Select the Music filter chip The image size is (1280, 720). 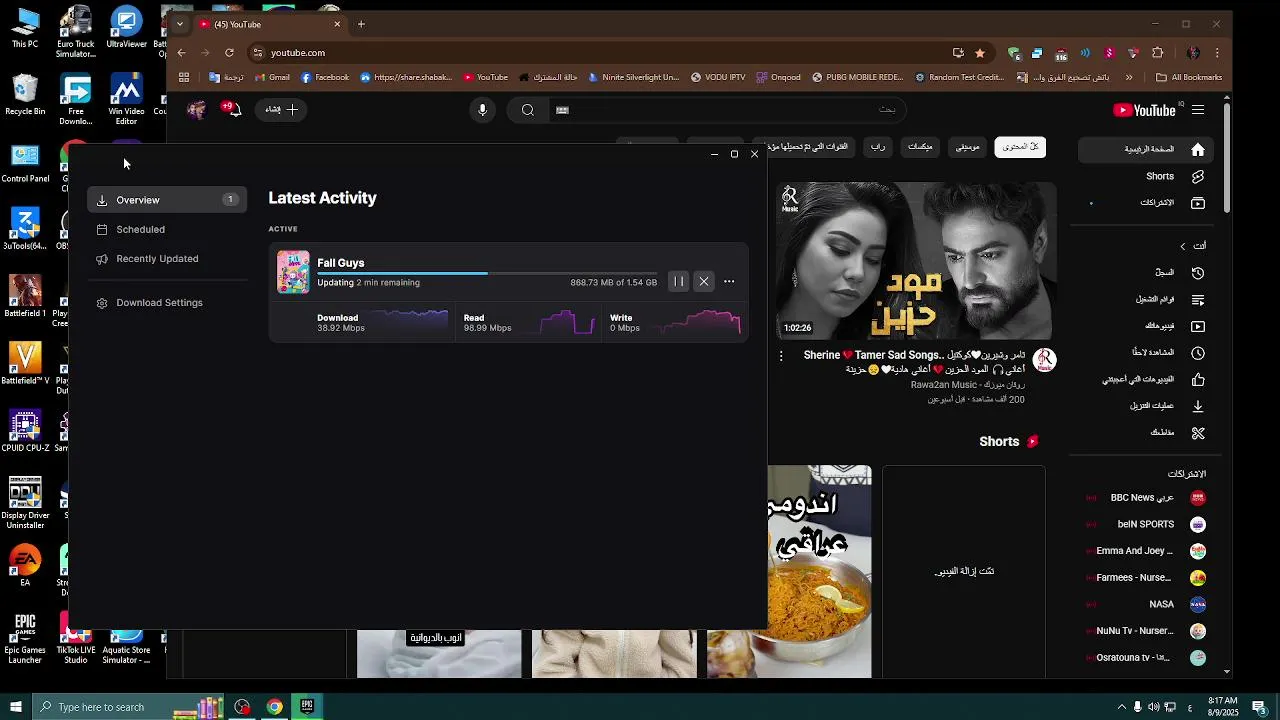tap(968, 147)
